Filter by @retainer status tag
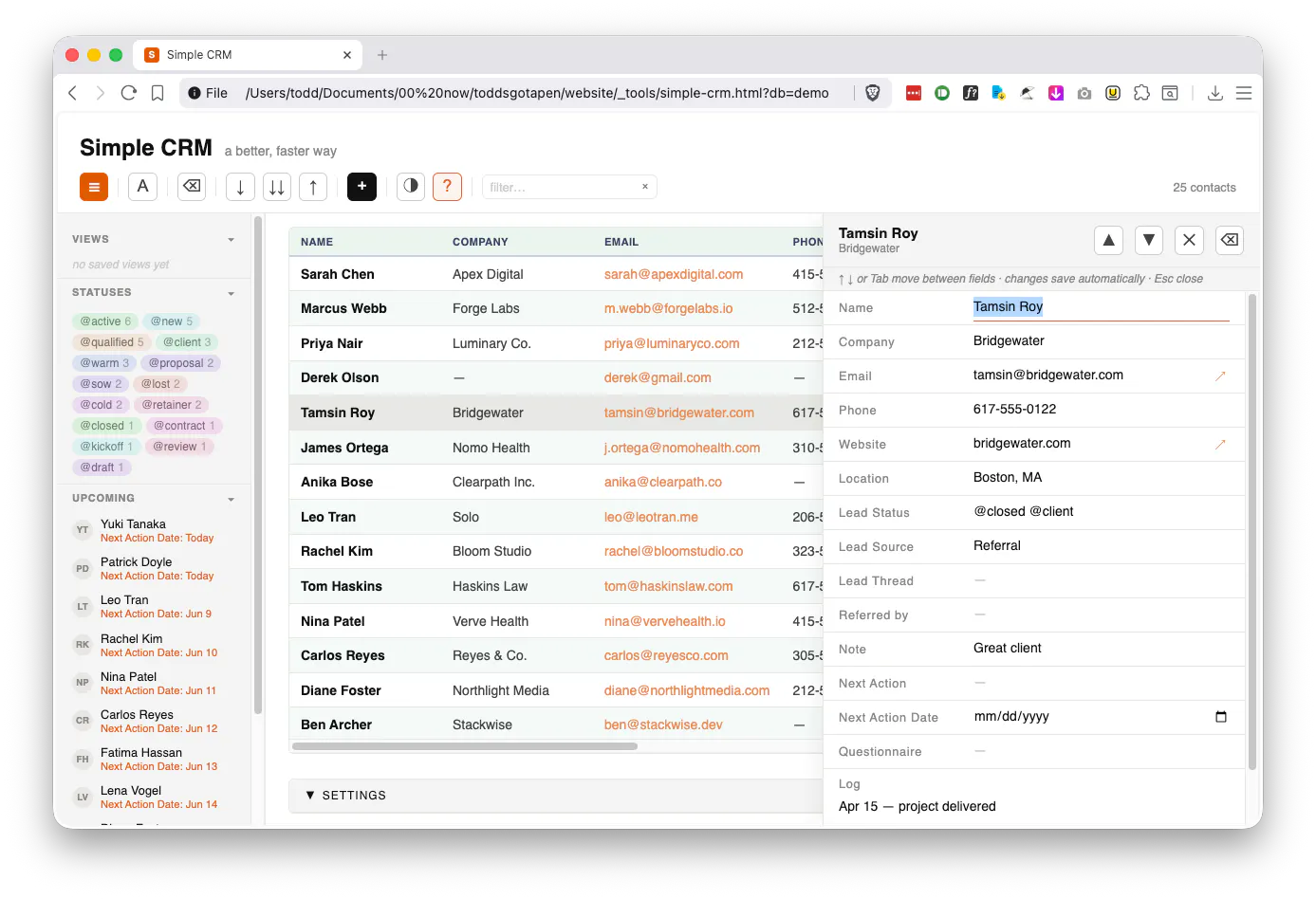 click(x=172, y=405)
